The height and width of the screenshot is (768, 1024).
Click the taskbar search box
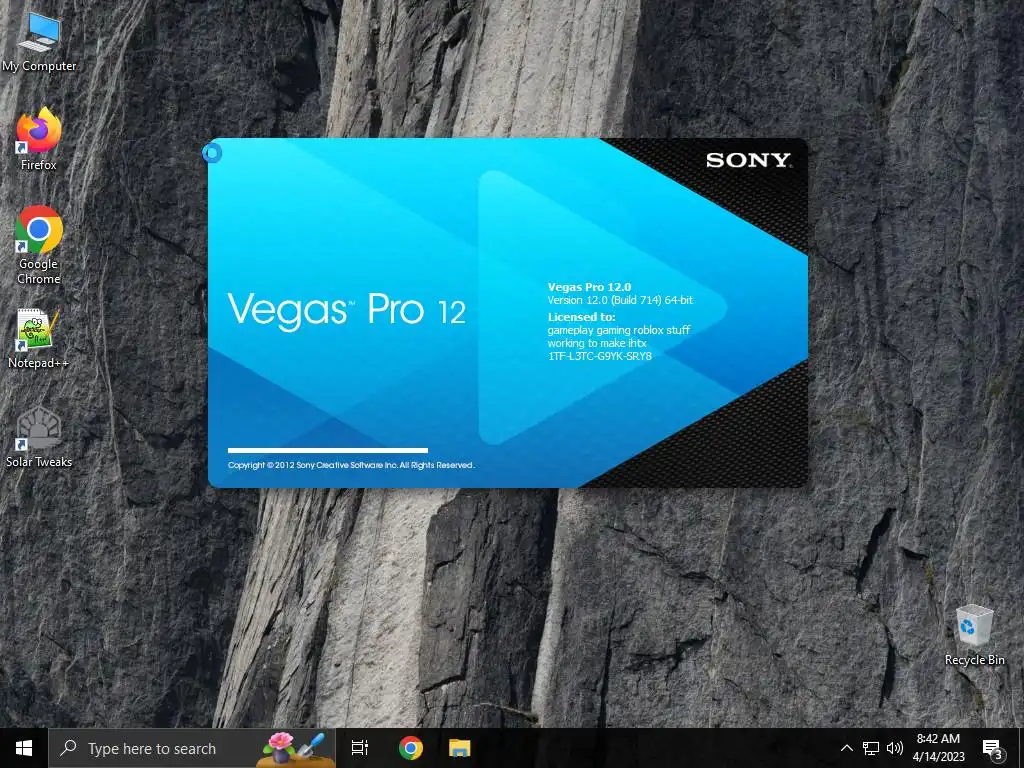[192, 748]
